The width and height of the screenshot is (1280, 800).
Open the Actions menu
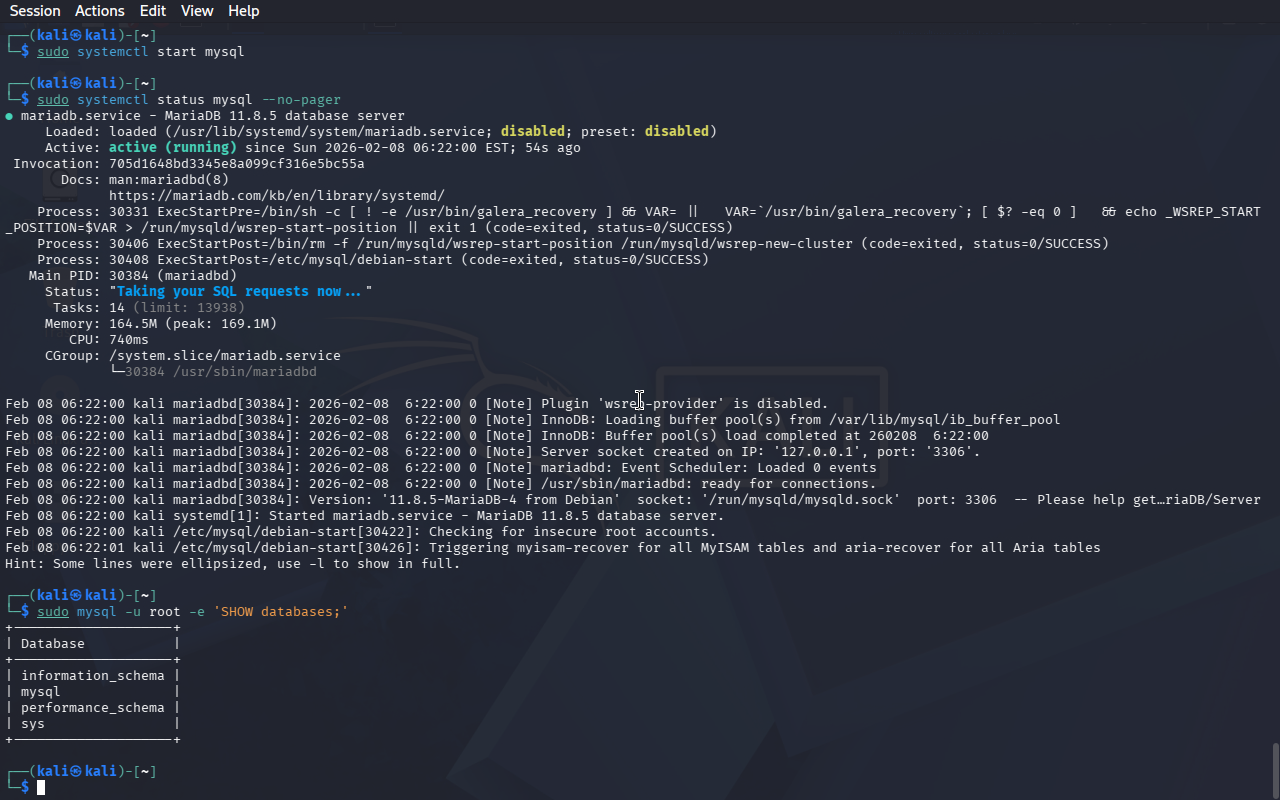[x=100, y=11]
